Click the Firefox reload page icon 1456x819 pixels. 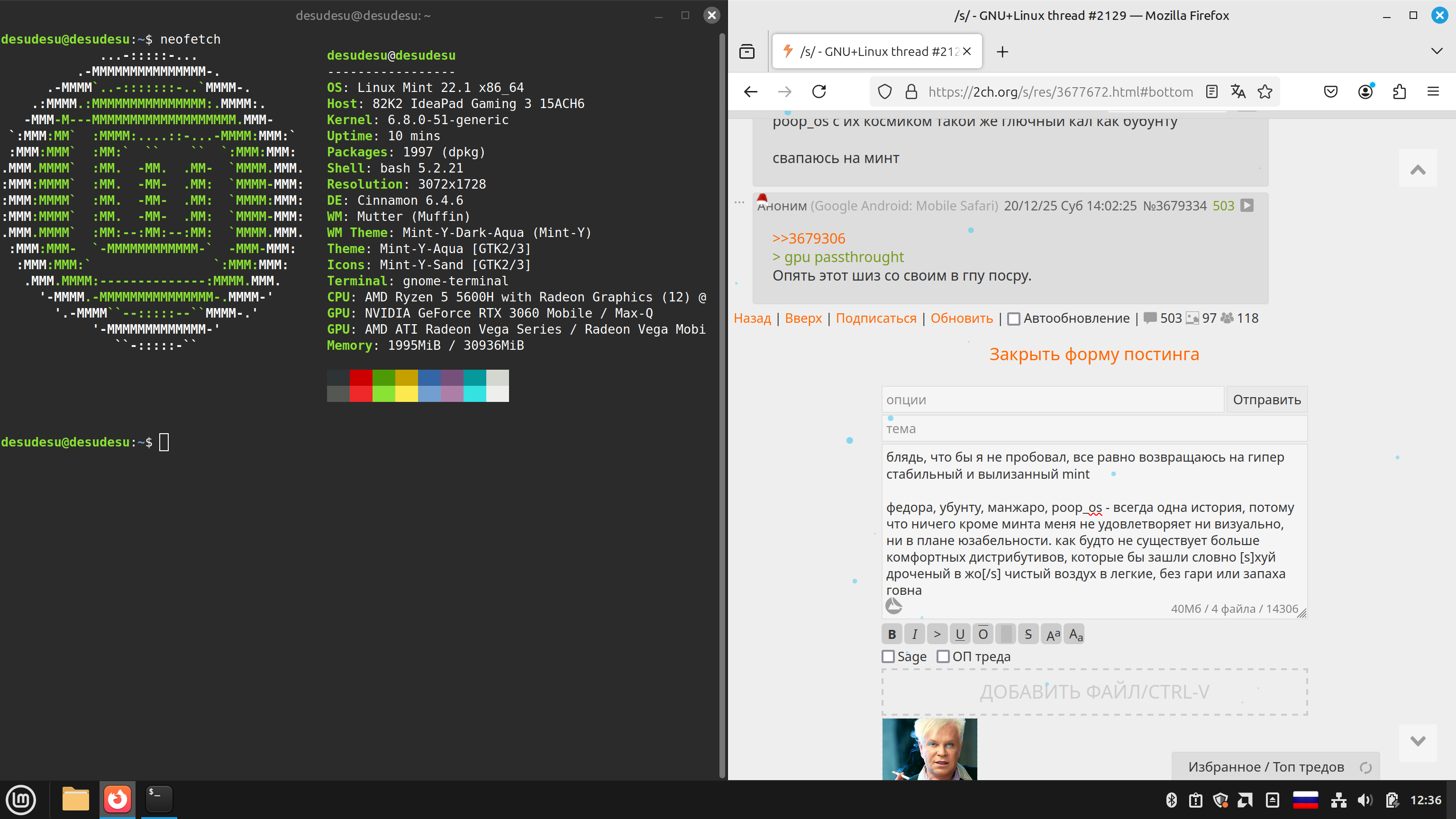819,91
